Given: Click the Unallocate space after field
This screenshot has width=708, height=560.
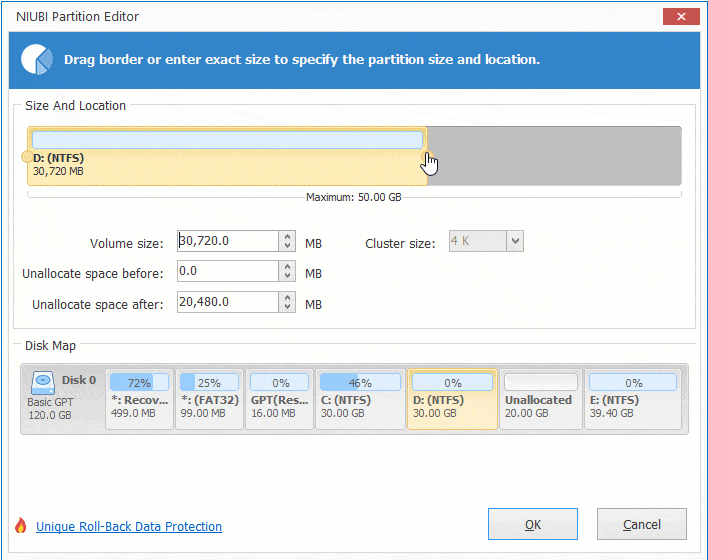Looking at the screenshot, I should coord(227,302).
